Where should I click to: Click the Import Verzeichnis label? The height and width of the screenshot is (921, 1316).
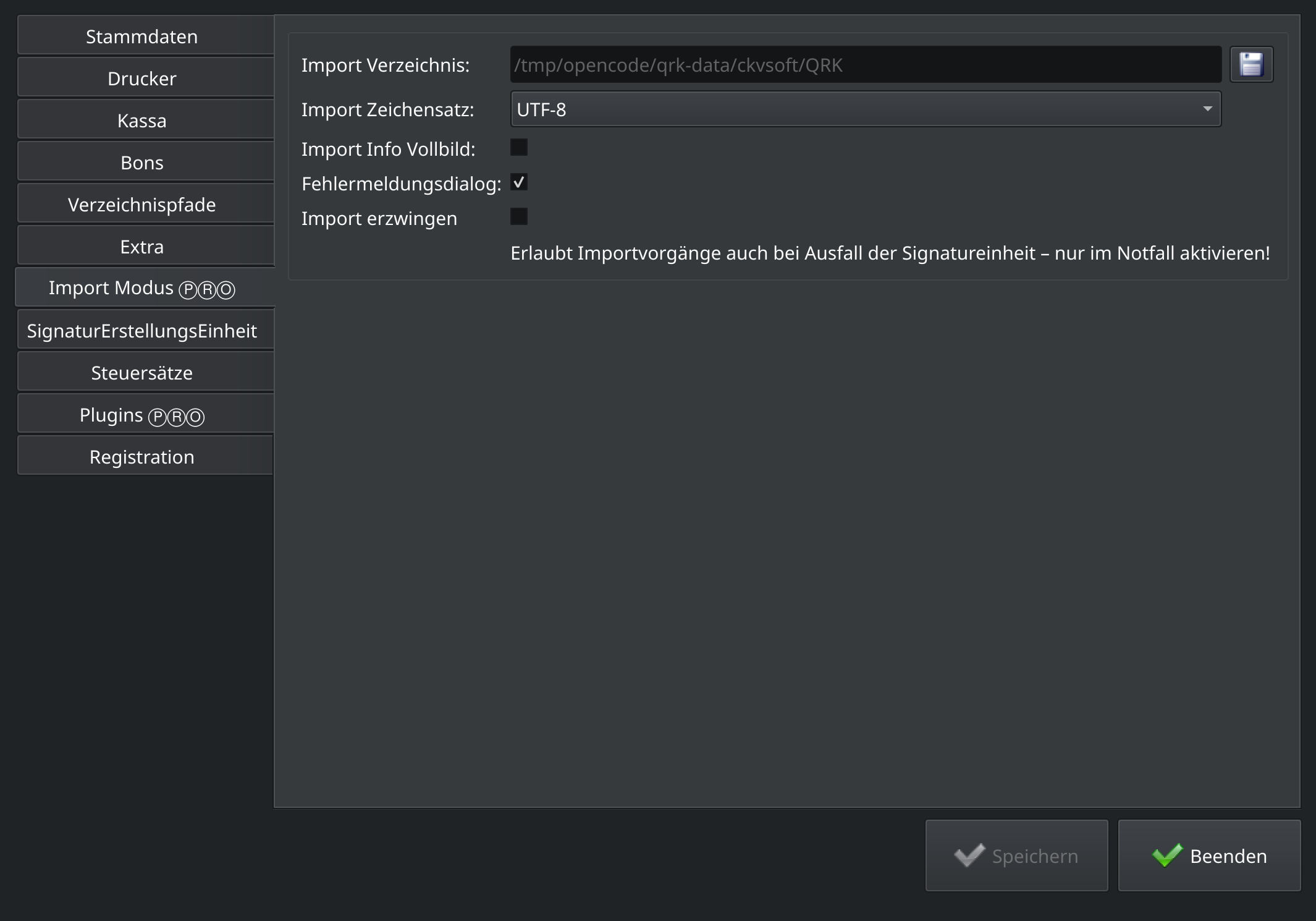[x=386, y=65]
